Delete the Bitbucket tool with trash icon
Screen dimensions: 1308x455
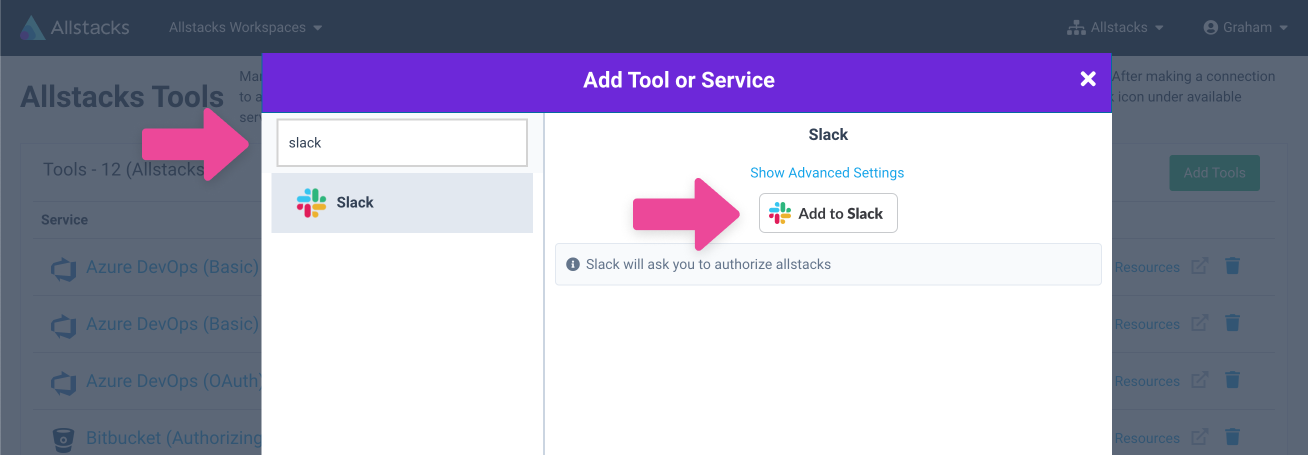[1233, 438]
